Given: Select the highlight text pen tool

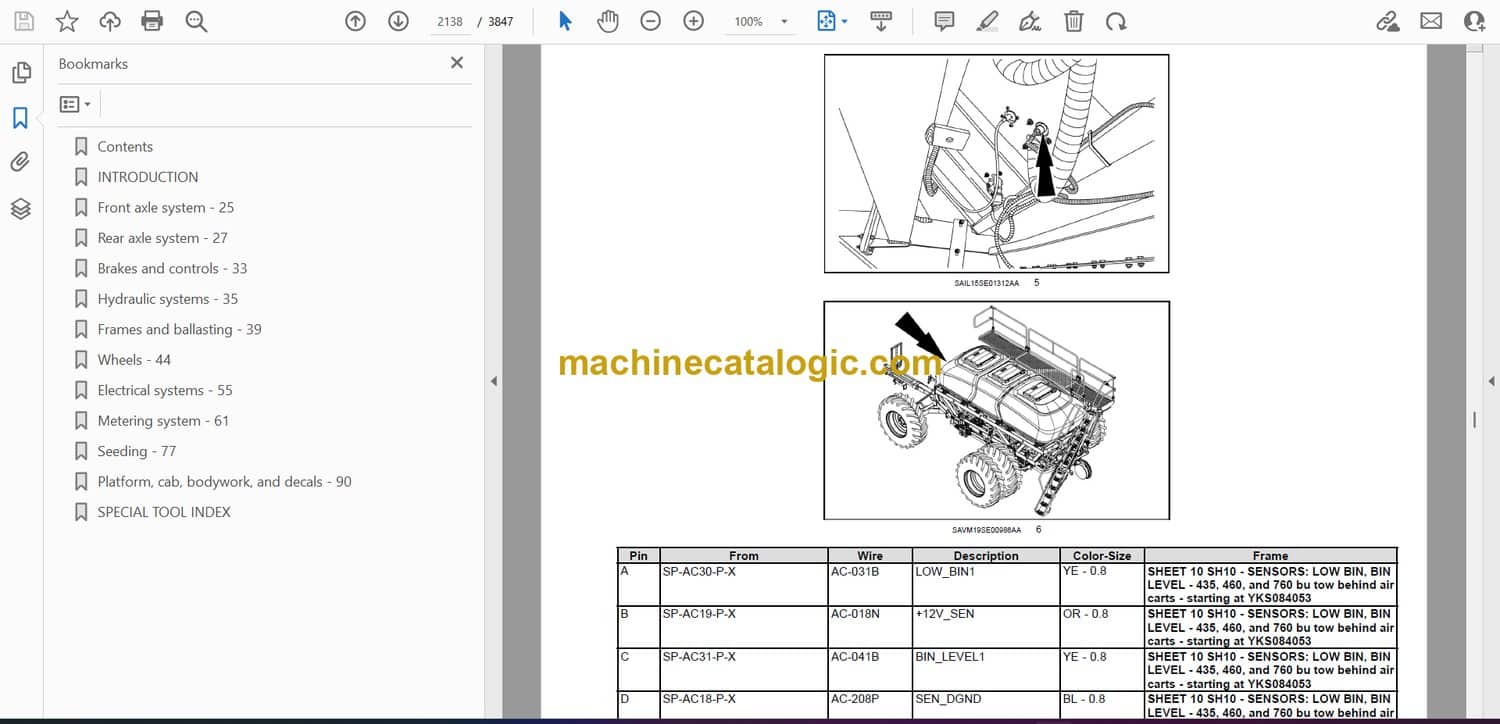Looking at the screenshot, I should pos(987,21).
